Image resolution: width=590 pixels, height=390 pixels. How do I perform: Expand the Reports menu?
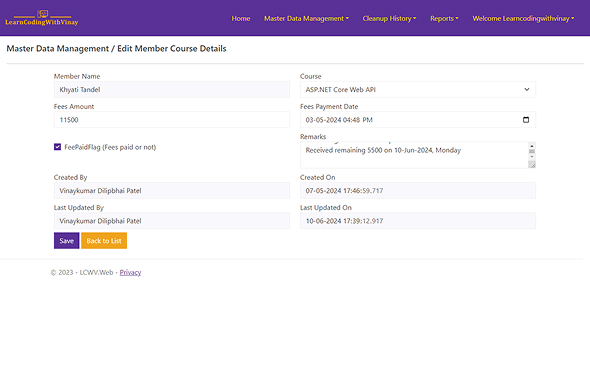[x=444, y=18]
